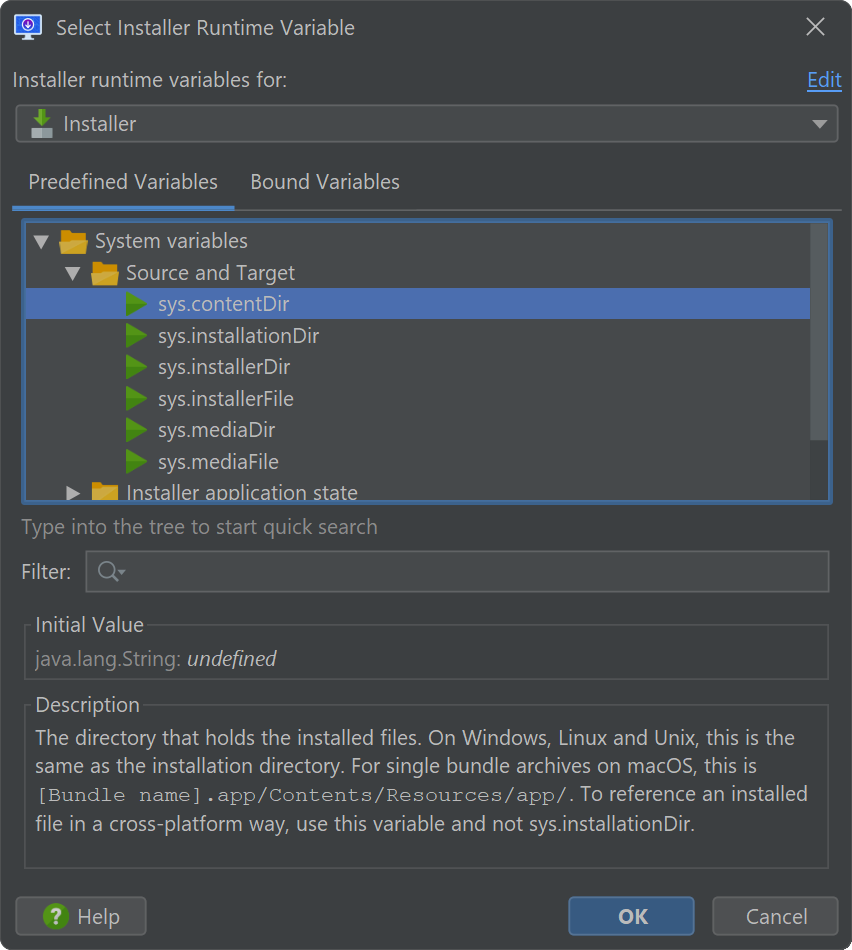Confirm selection with the OK button

[x=631, y=916]
